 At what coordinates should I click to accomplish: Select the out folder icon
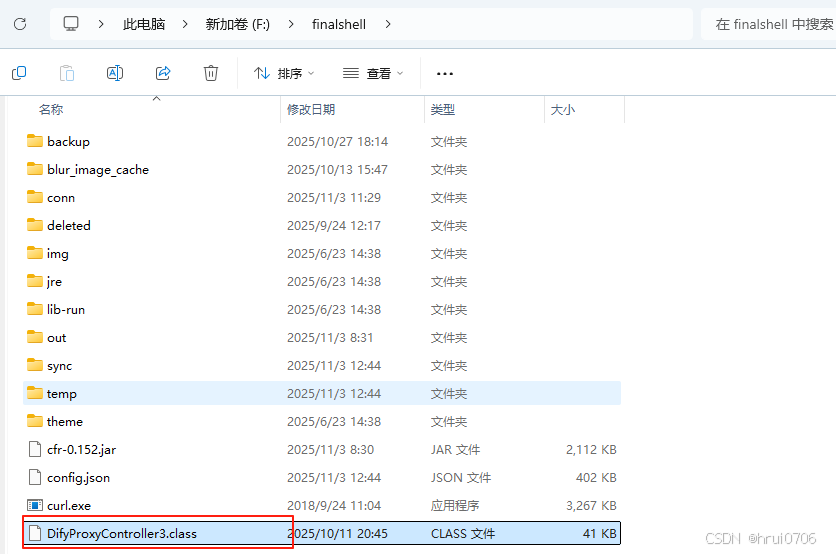coord(35,337)
